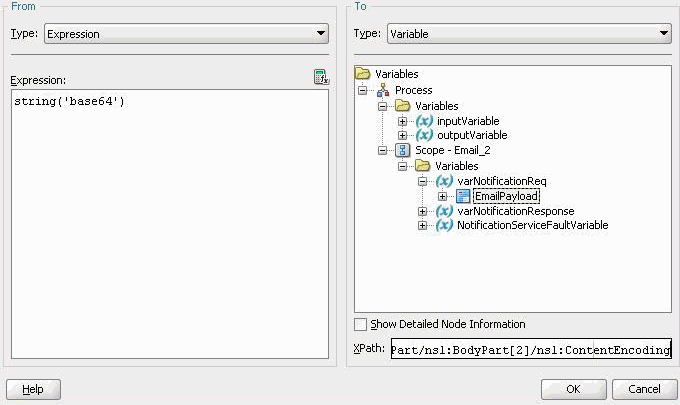
Task: Open the To Type dropdown
Action: (529, 34)
